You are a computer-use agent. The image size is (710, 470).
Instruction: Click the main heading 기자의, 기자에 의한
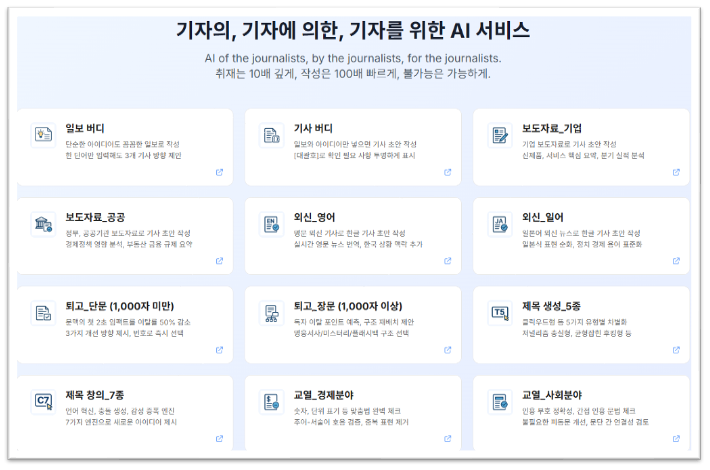[353, 30]
